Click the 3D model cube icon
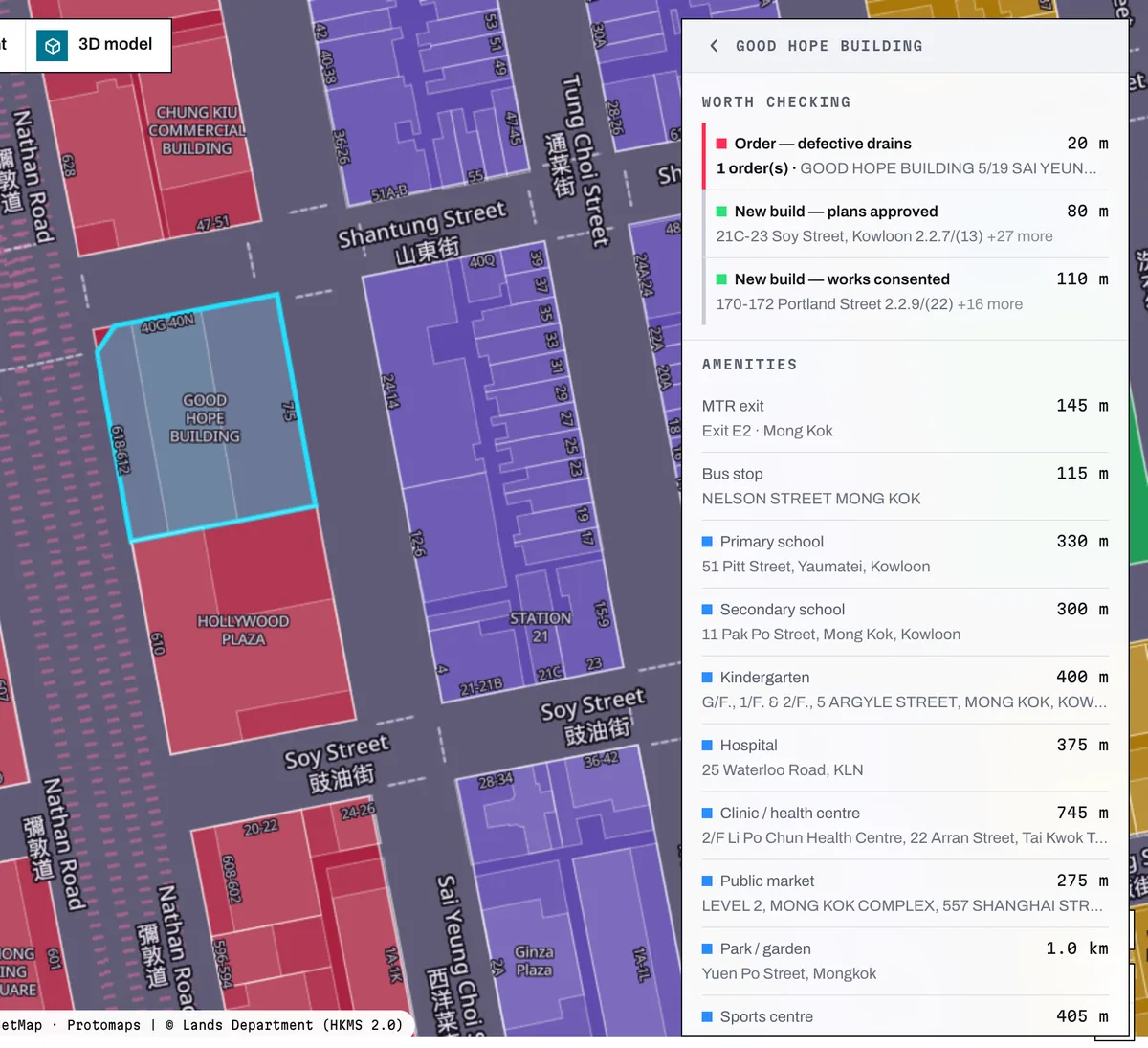The width and height of the screenshot is (1148, 1048). (53, 45)
